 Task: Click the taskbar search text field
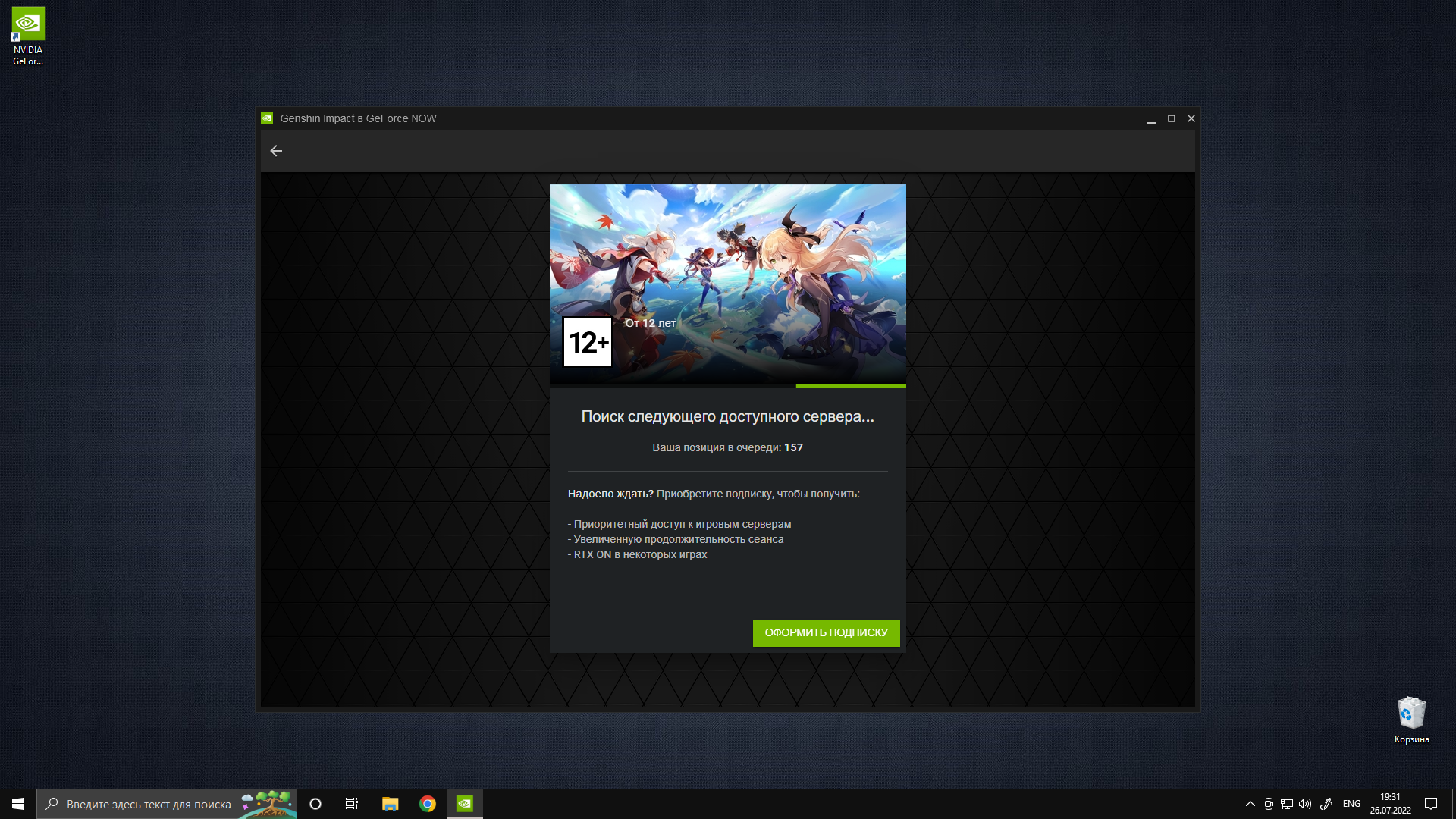click(149, 804)
